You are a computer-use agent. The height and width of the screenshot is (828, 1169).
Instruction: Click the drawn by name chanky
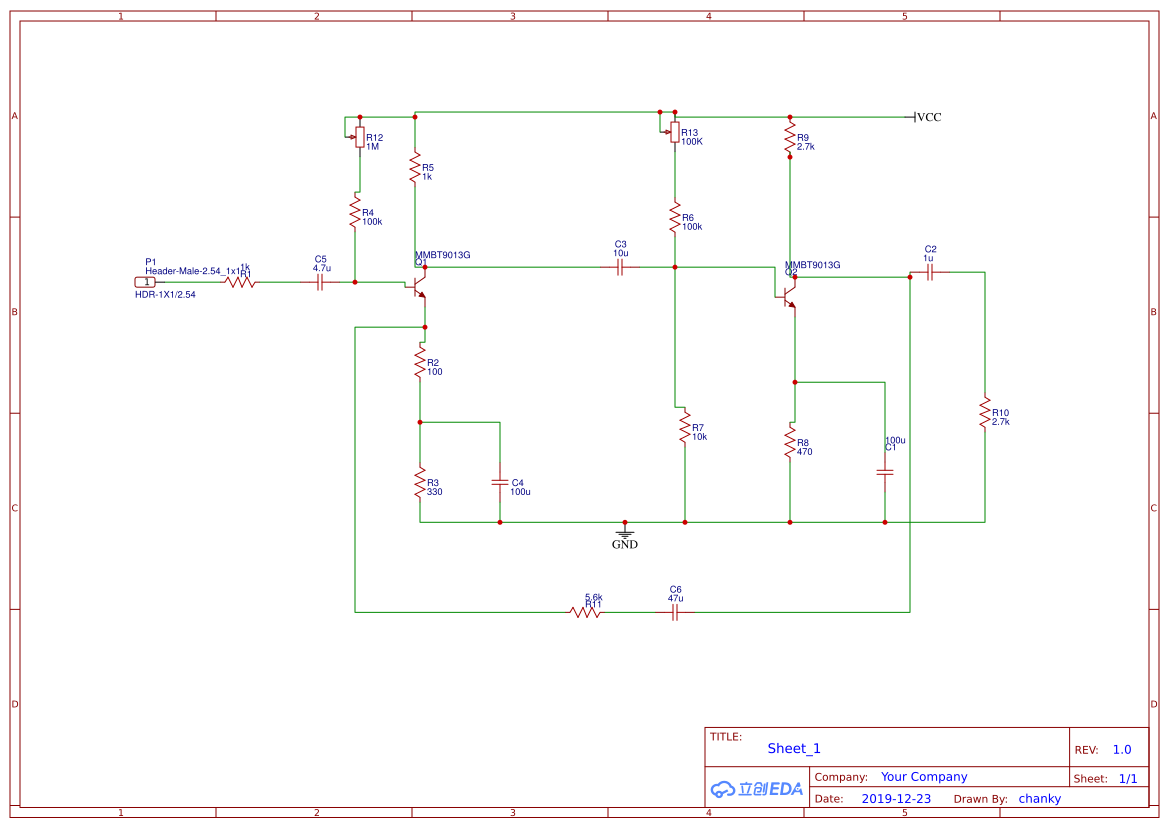click(x=1039, y=798)
